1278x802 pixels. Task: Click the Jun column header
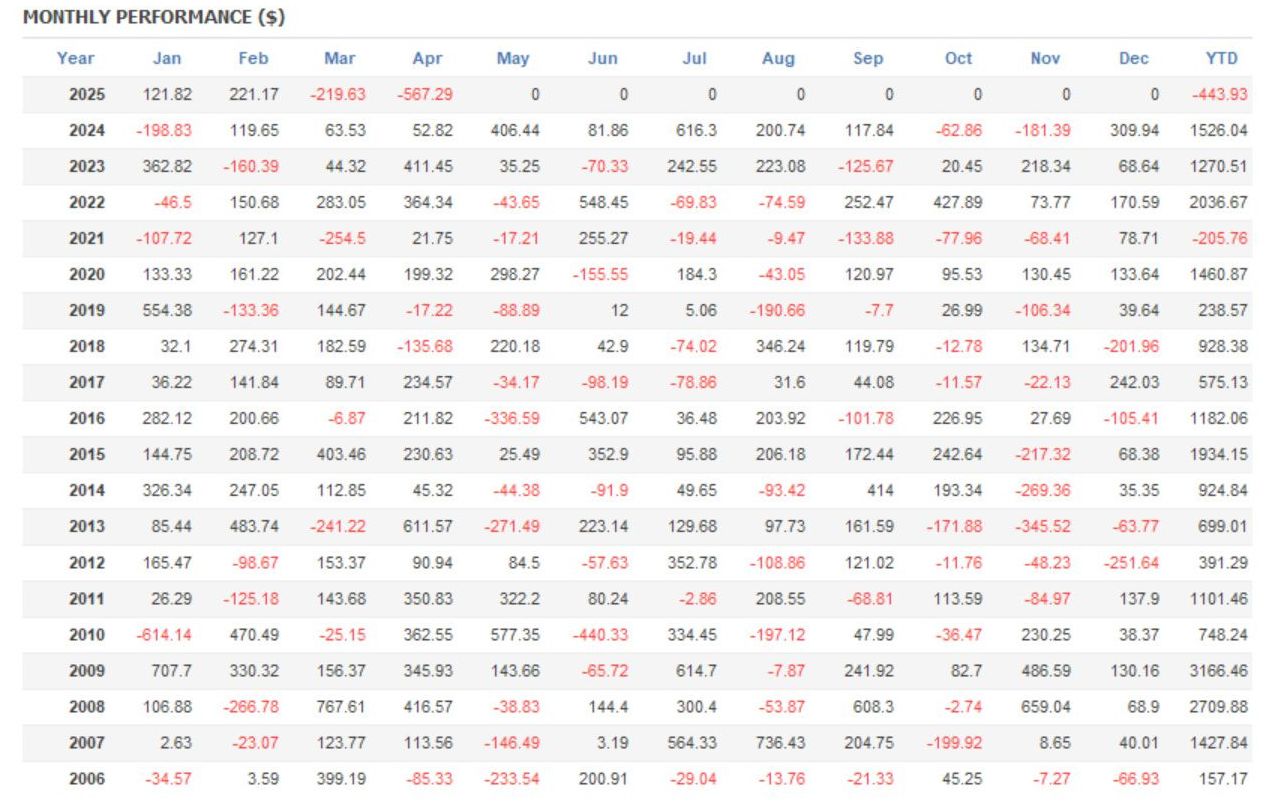coord(603,58)
